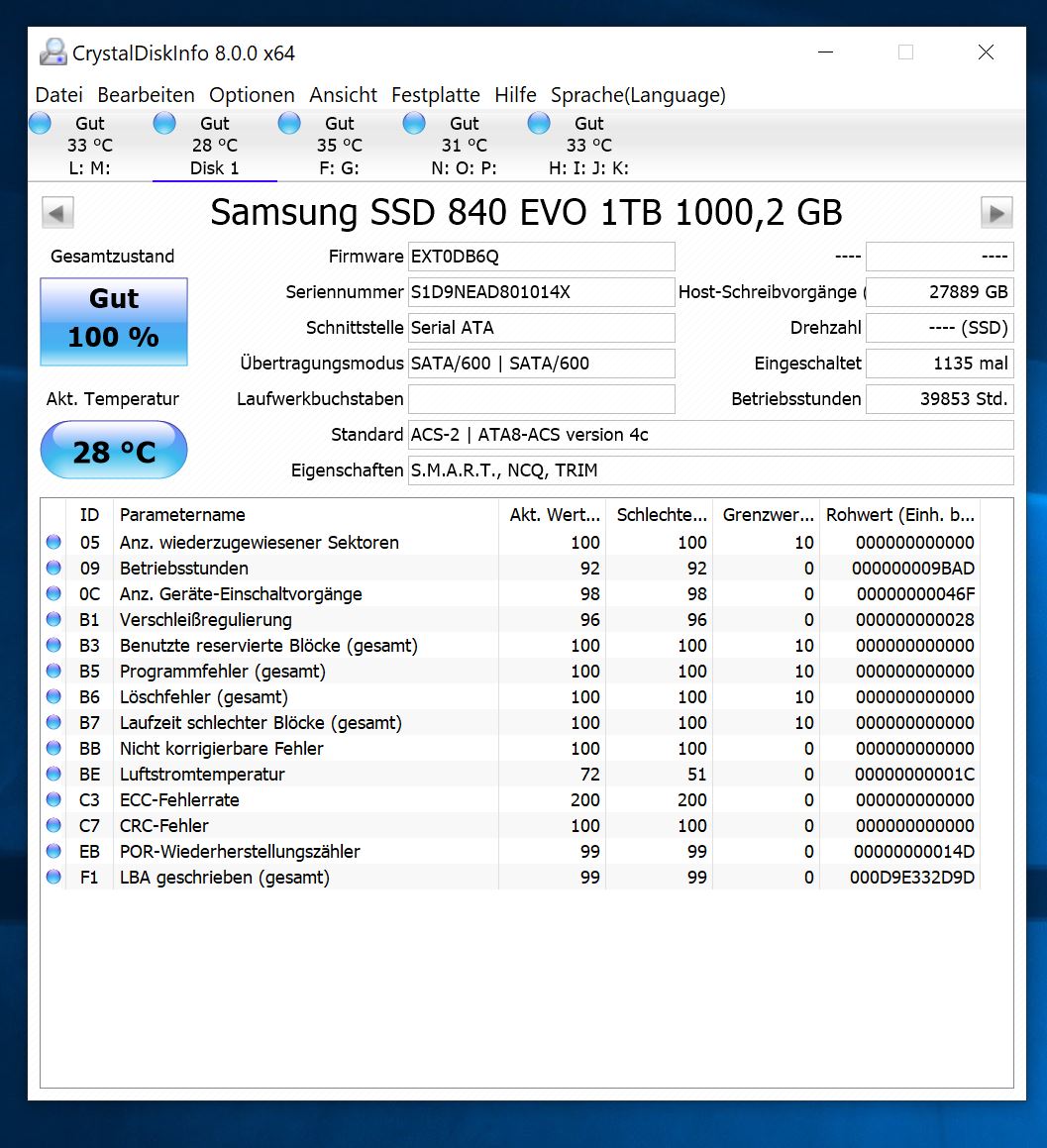Click the Parametername column header
This screenshot has height=1148, width=1047.
306,515
